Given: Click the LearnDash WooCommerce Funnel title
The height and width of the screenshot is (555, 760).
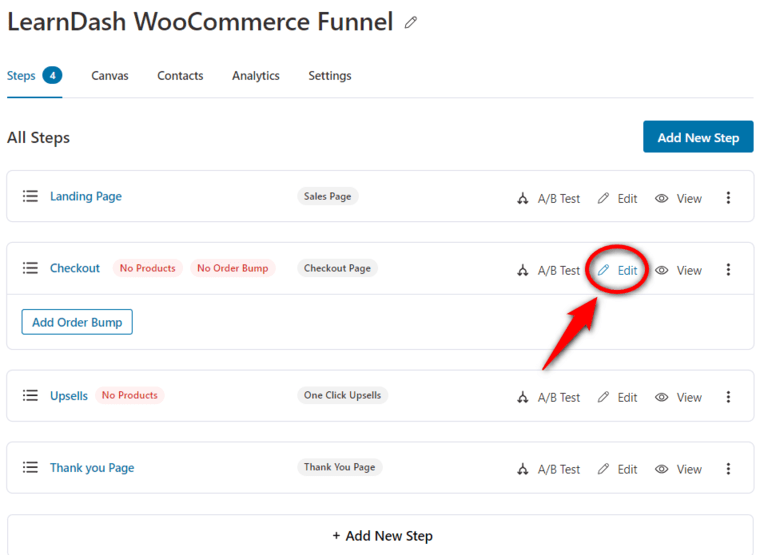Looking at the screenshot, I should point(200,22).
